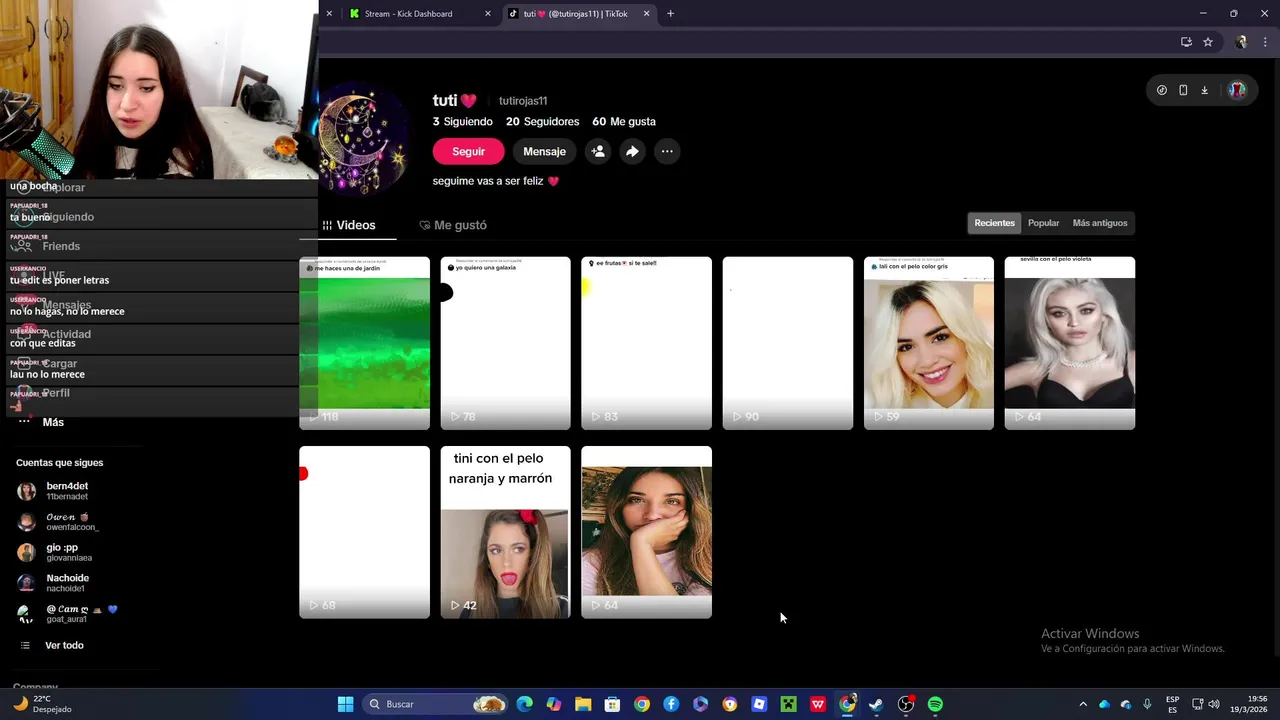Open Facebook from taskbar

[671, 704]
